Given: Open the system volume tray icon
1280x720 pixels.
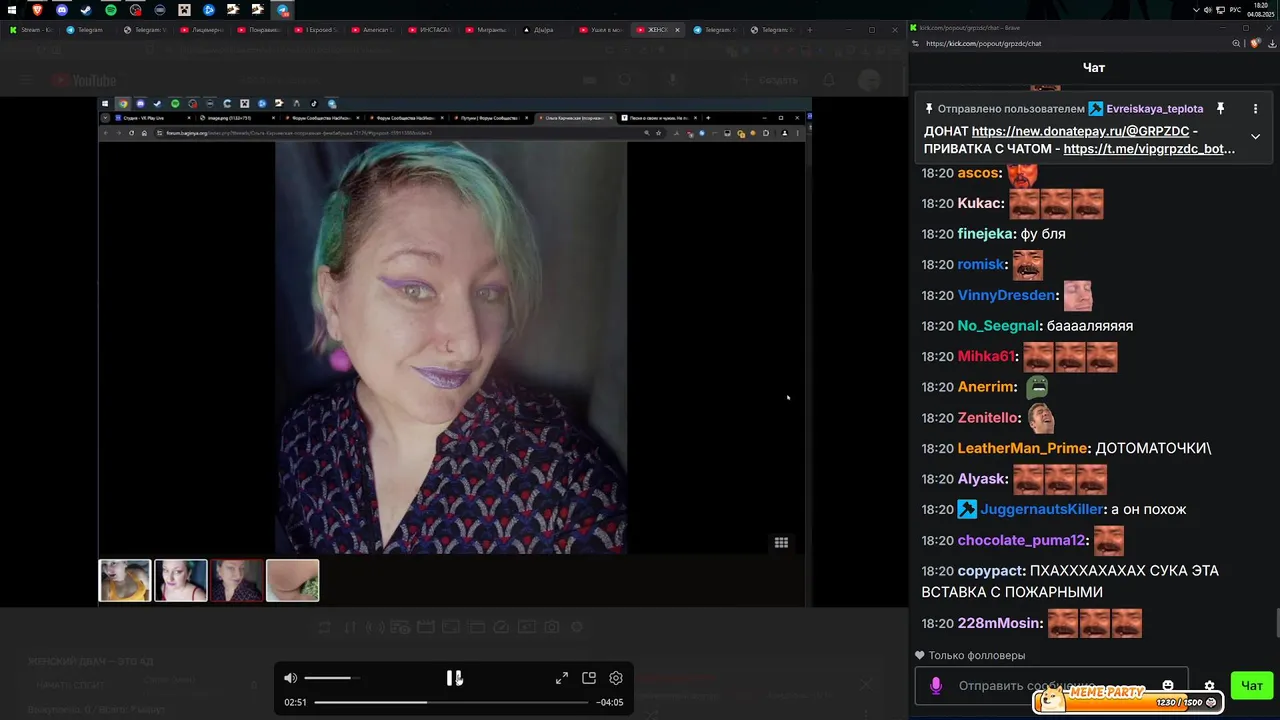Looking at the screenshot, I should tap(1209, 10).
